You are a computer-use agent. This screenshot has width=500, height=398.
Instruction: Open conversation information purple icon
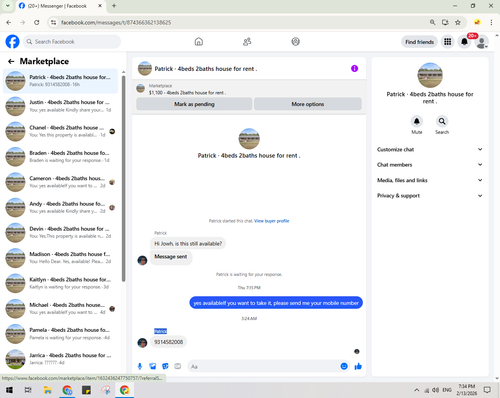pos(354,68)
